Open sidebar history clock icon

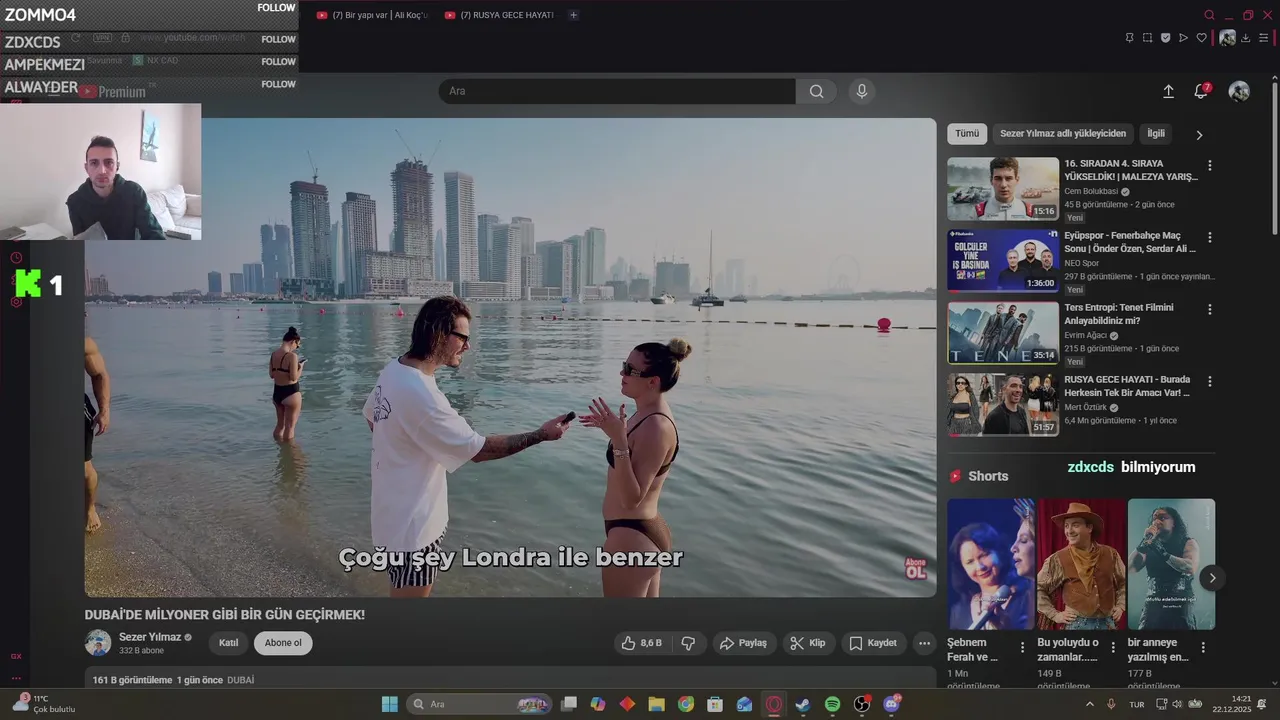click(16, 258)
